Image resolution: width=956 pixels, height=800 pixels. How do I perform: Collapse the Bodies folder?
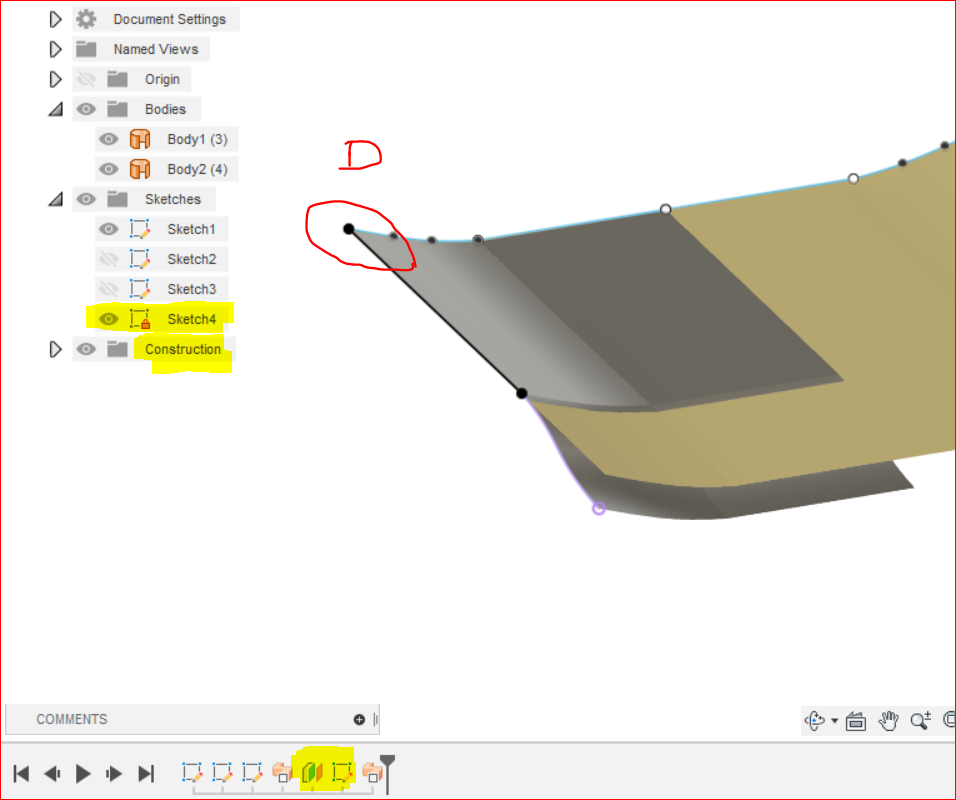coord(56,109)
